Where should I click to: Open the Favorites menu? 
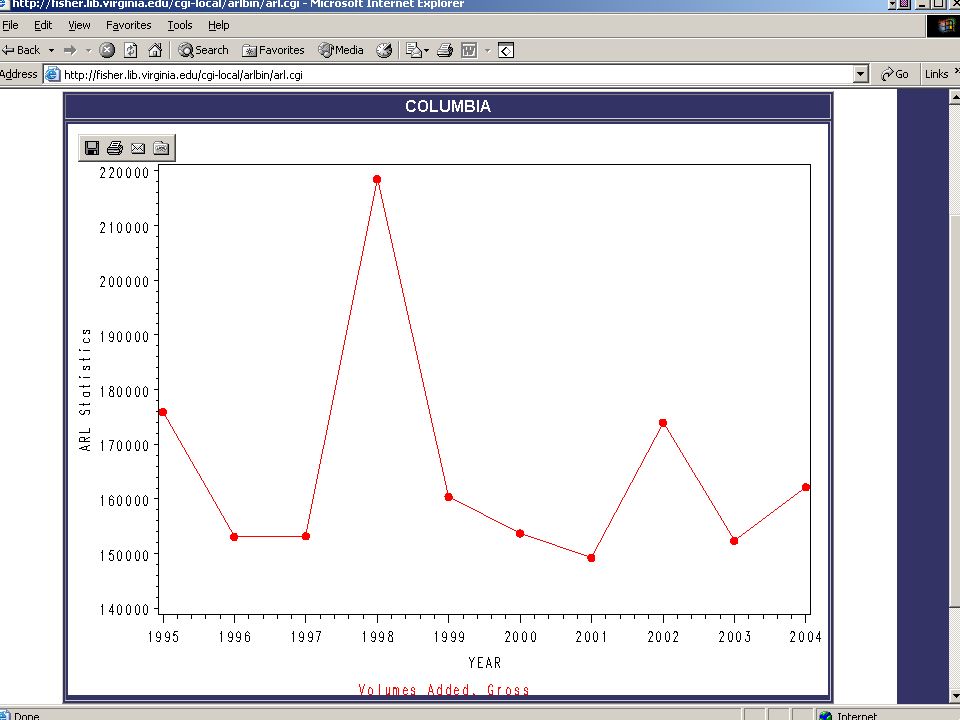pos(129,25)
